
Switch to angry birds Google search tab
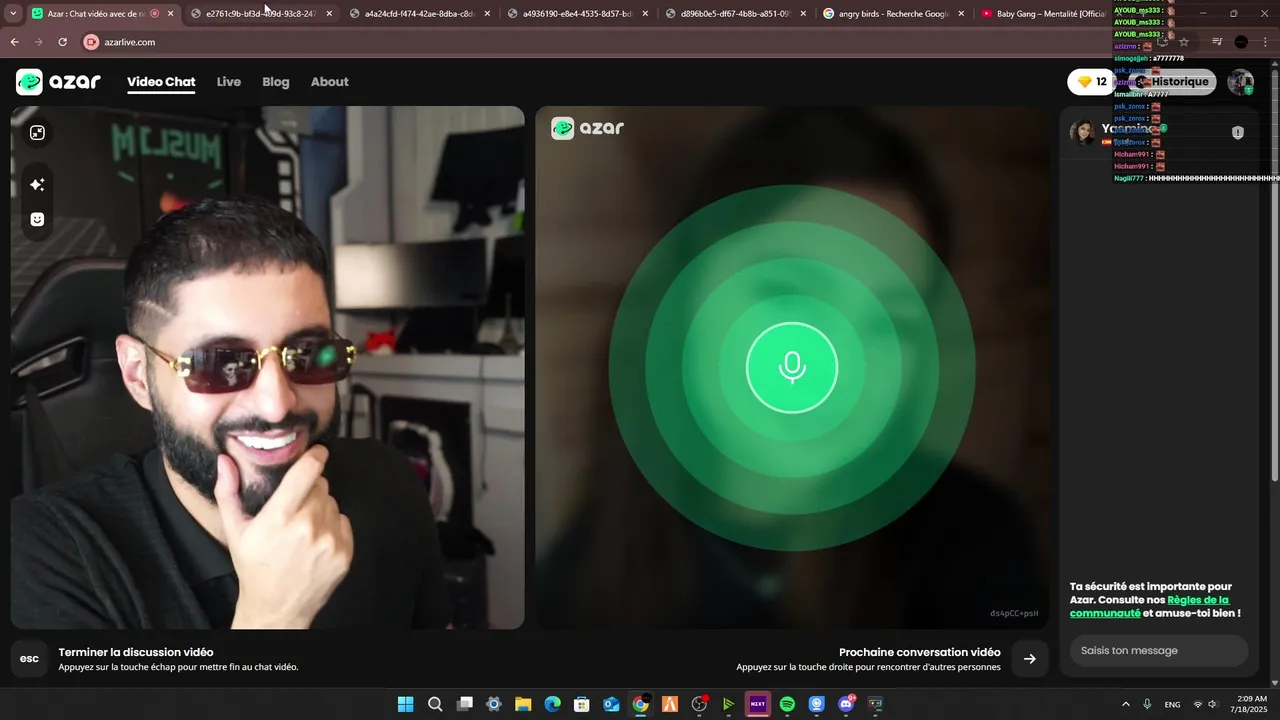893,14
